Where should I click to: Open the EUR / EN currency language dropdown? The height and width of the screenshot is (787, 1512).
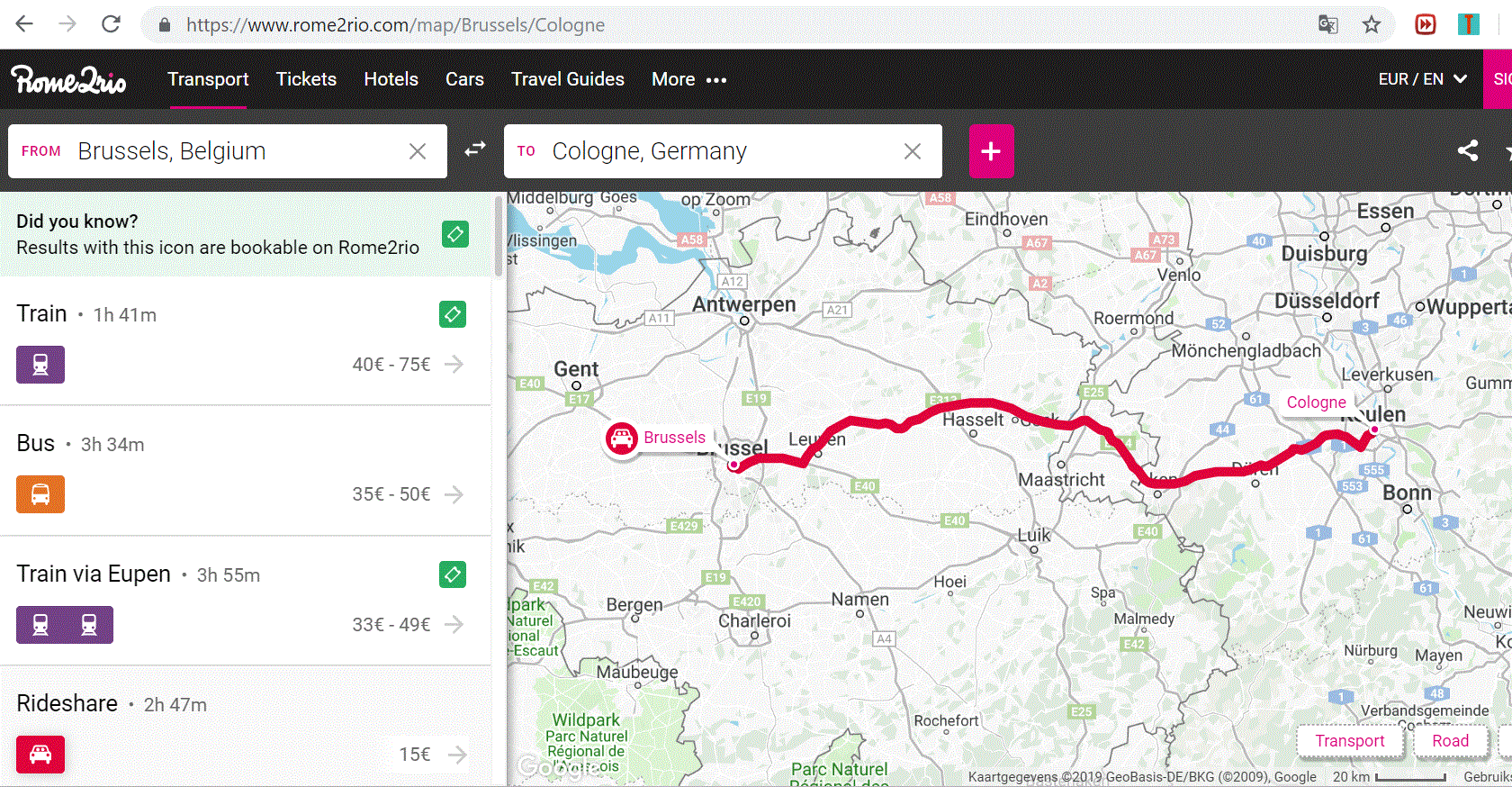click(1422, 79)
